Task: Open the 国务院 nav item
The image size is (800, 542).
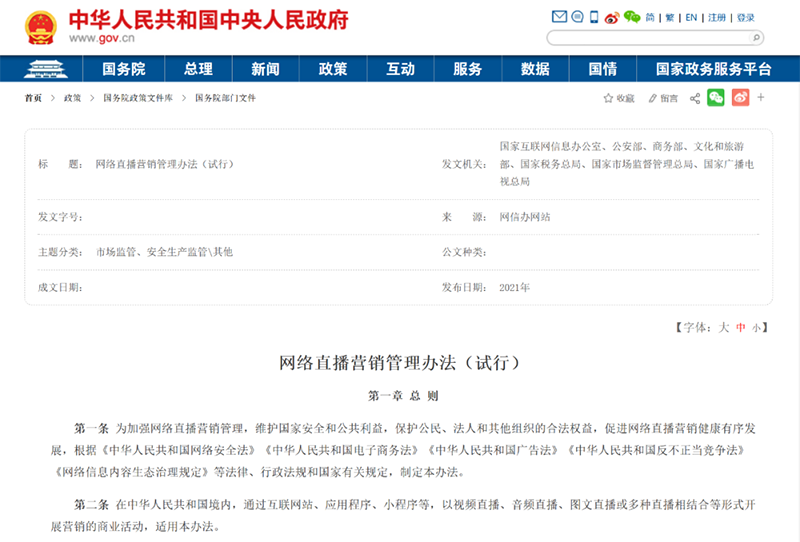Action: pyautogui.click(x=123, y=69)
